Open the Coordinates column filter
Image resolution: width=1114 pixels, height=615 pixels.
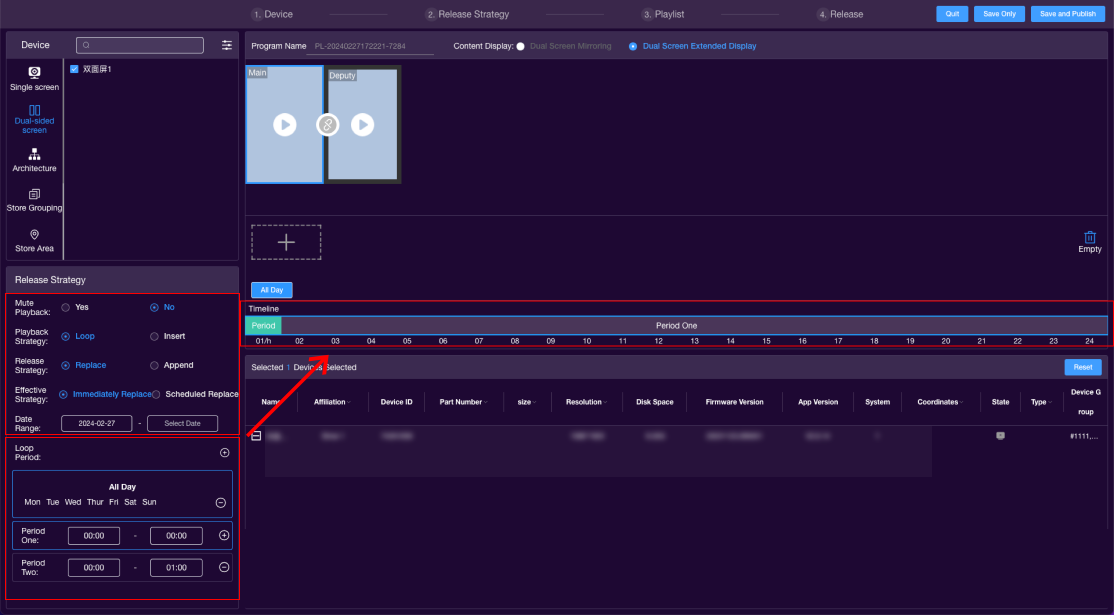(x=961, y=403)
